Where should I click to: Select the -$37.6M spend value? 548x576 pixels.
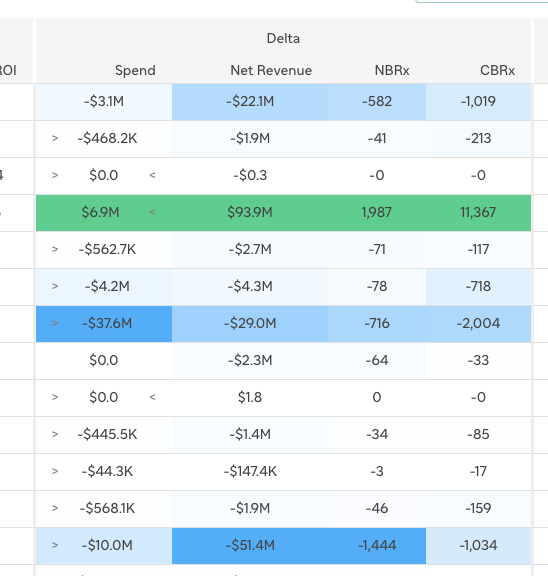(107, 323)
